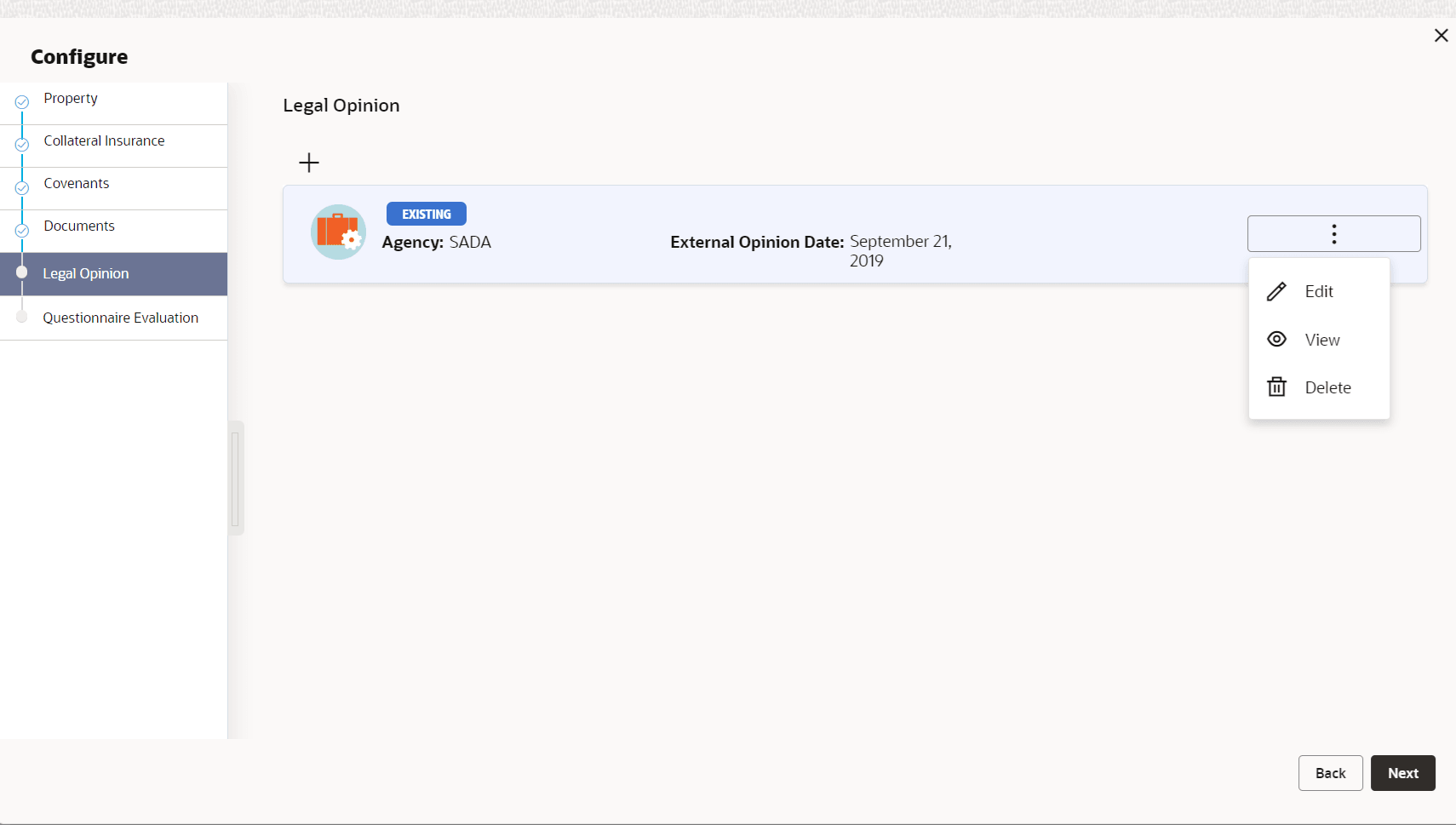The height and width of the screenshot is (825, 1456).
Task: Click the EXISTING status badge
Action: point(427,214)
